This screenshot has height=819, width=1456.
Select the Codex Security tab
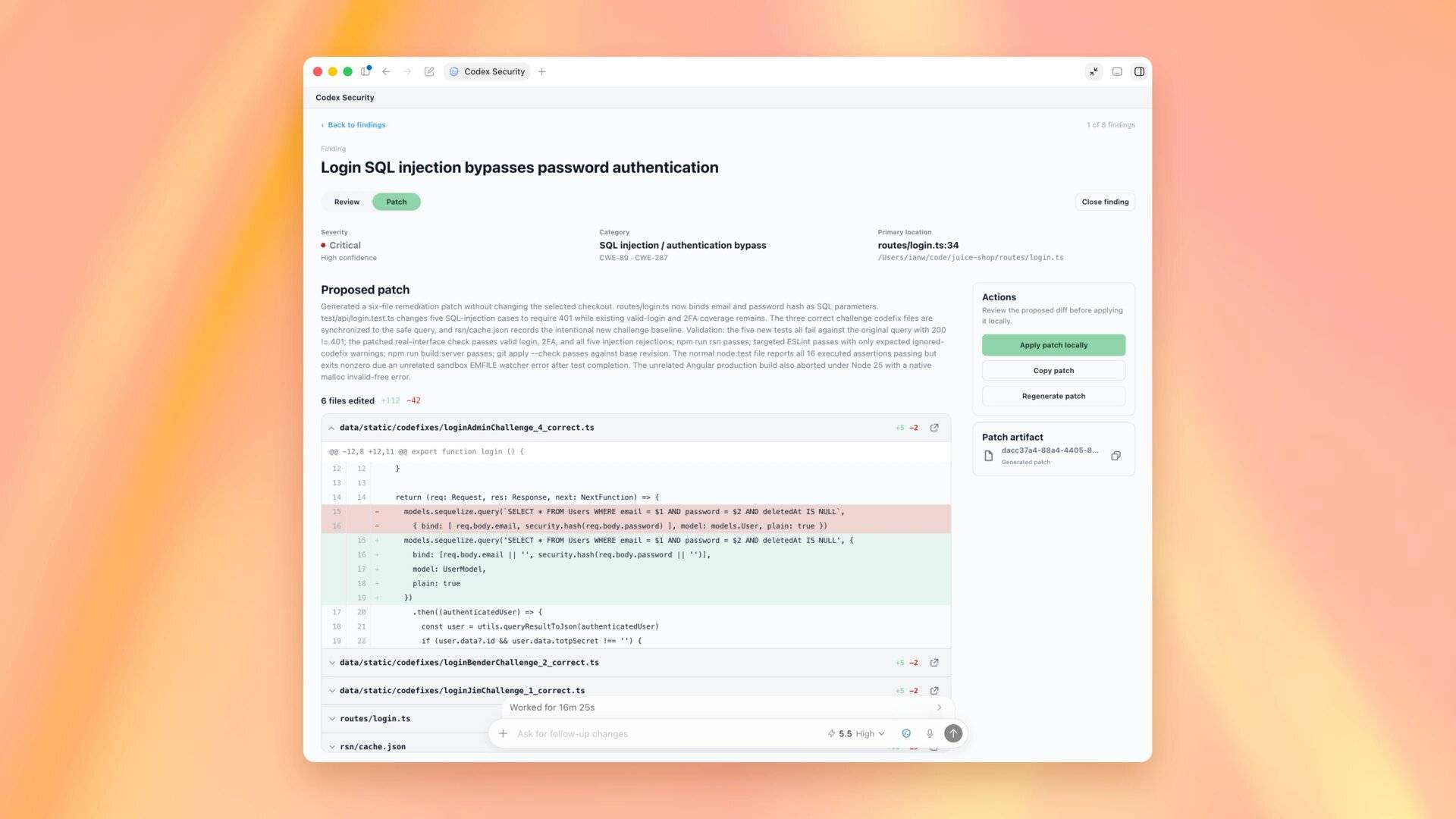(x=487, y=71)
